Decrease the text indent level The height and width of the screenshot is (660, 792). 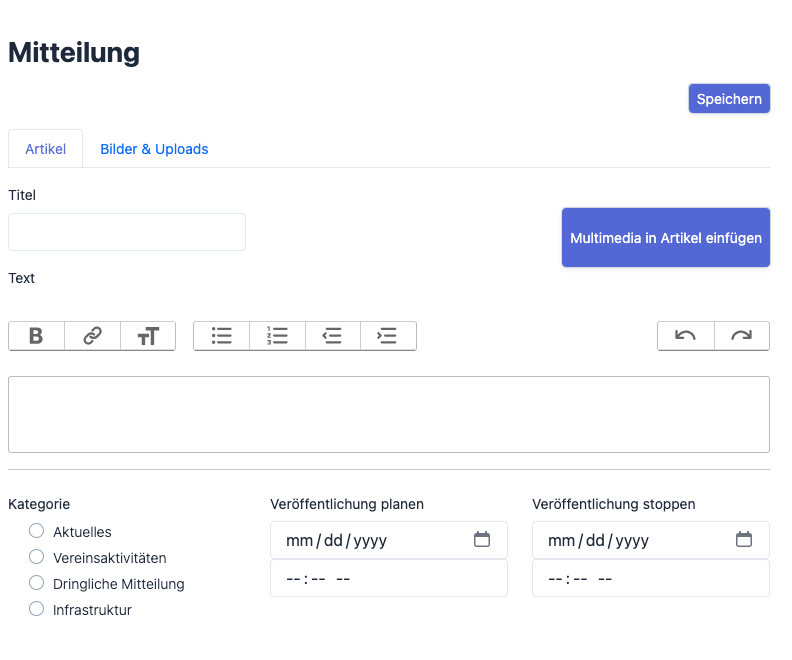(x=333, y=336)
